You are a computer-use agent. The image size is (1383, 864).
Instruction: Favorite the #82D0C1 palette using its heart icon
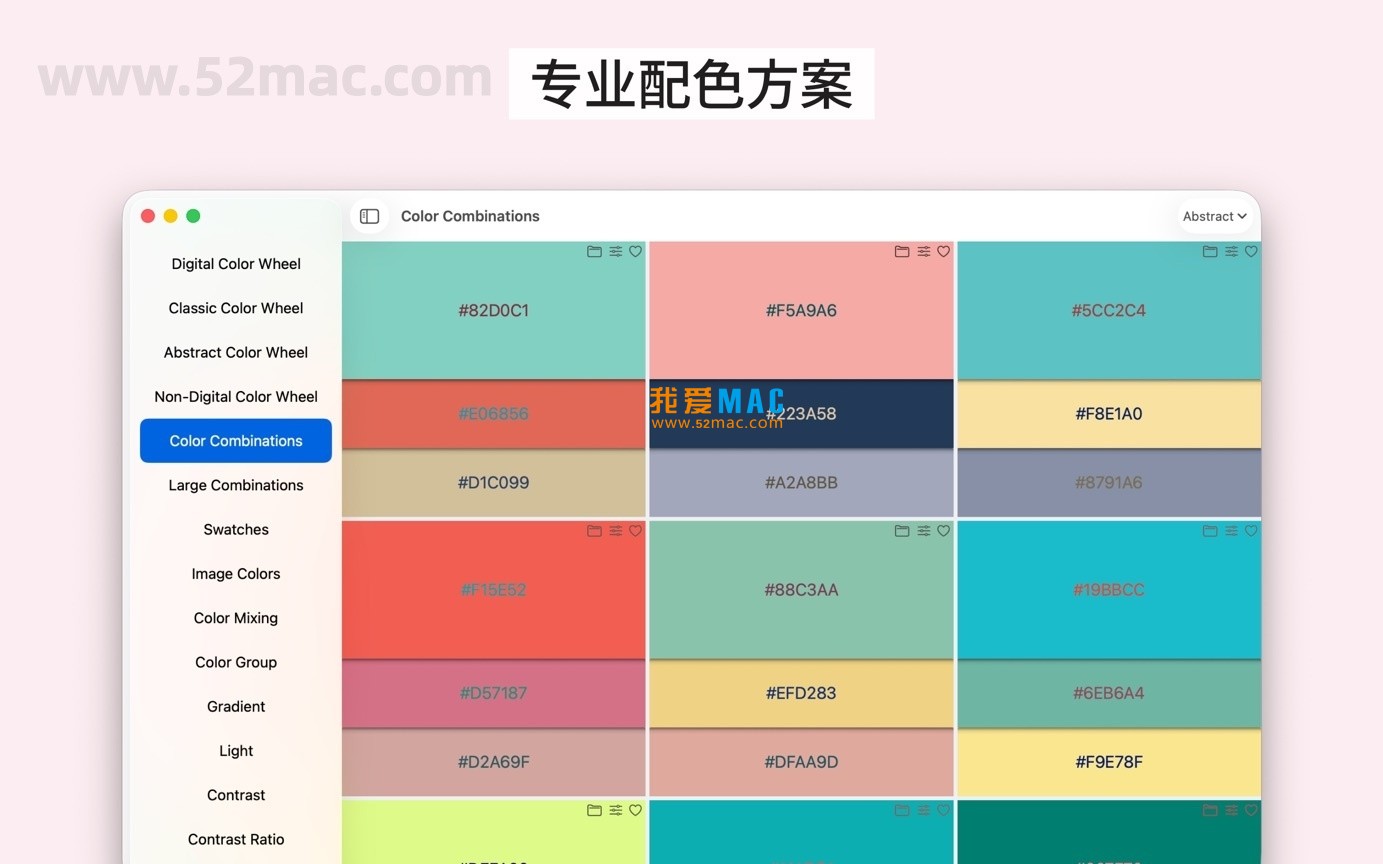pyautogui.click(x=636, y=251)
